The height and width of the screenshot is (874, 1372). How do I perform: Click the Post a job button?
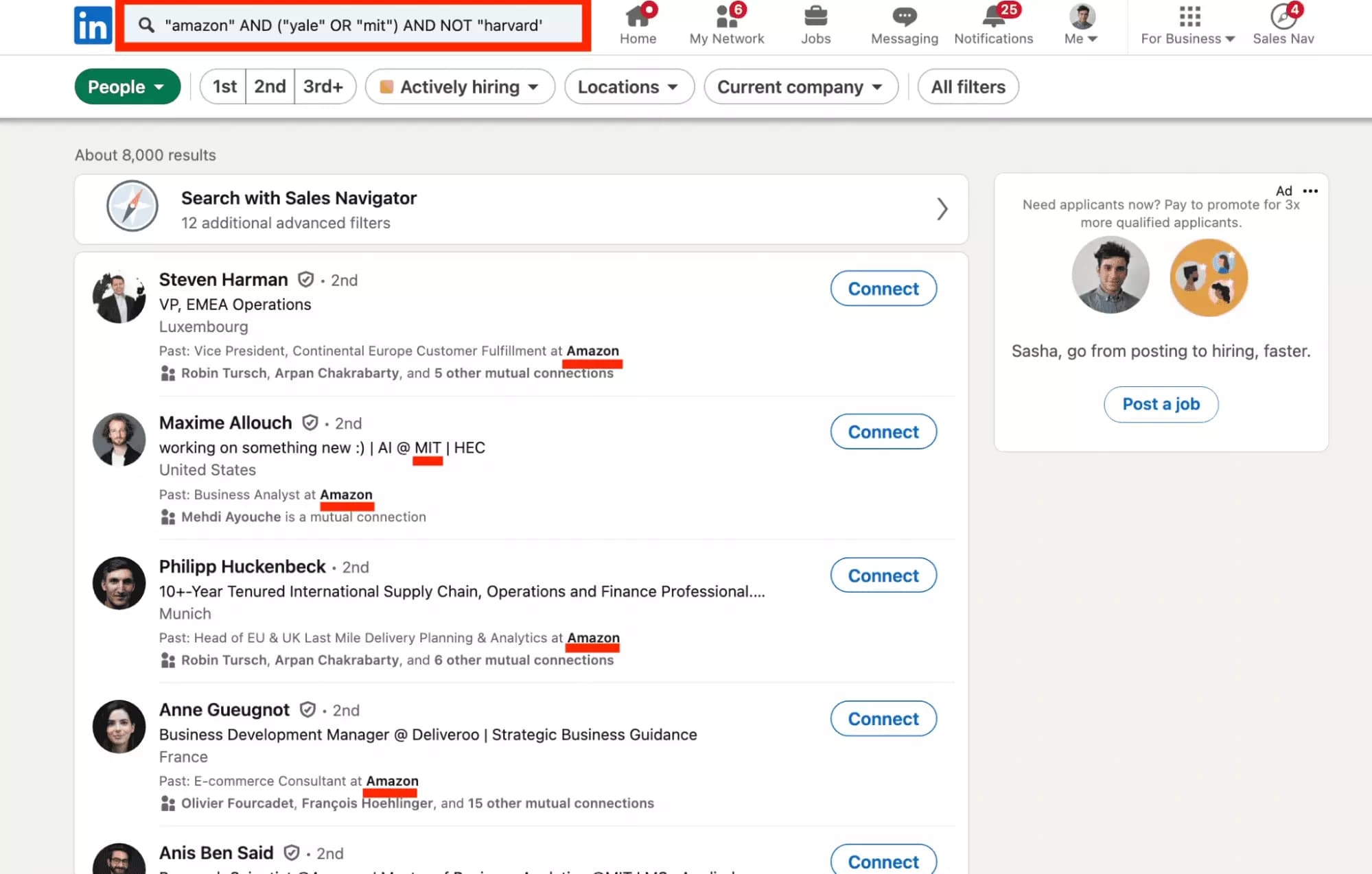pos(1160,404)
